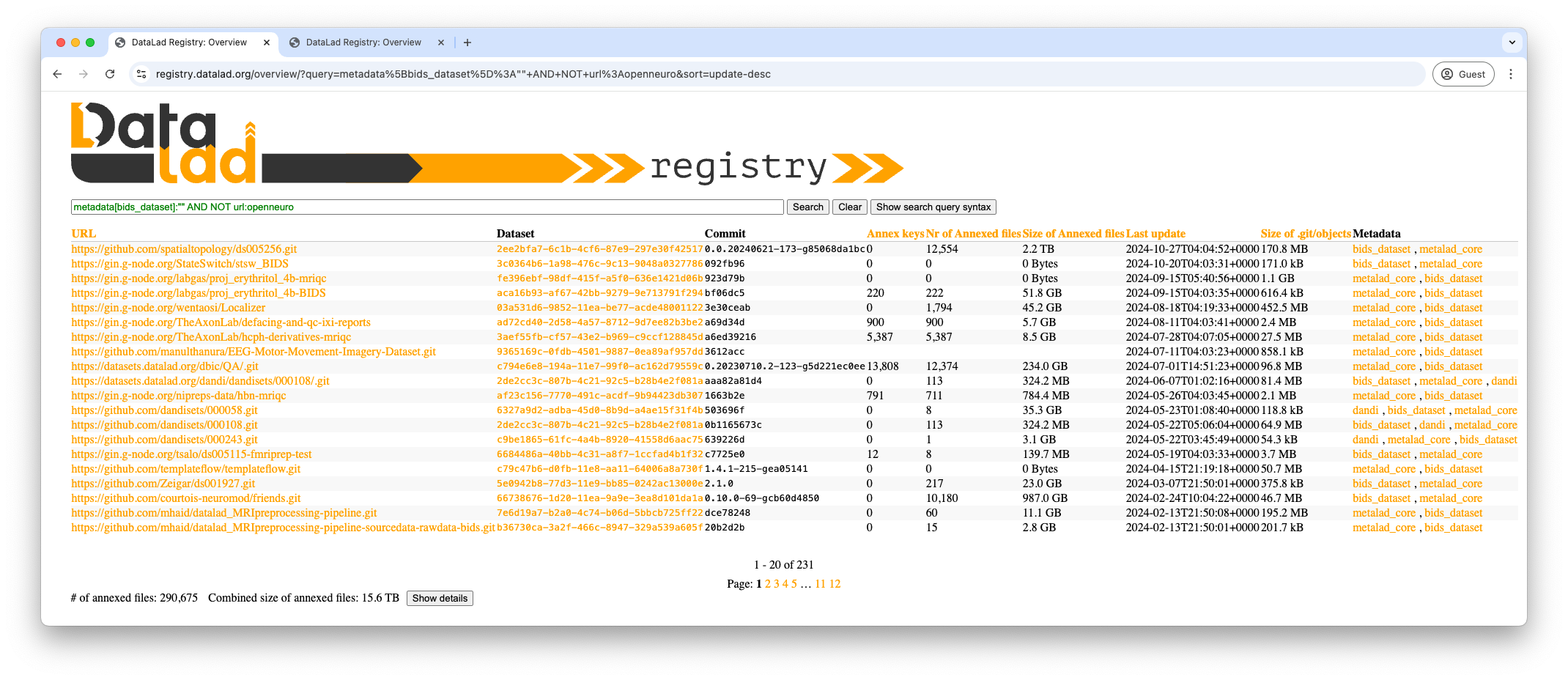Expand the tab search dropdown arrow
Viewport: 1568px width, 680px height.
1512,42
